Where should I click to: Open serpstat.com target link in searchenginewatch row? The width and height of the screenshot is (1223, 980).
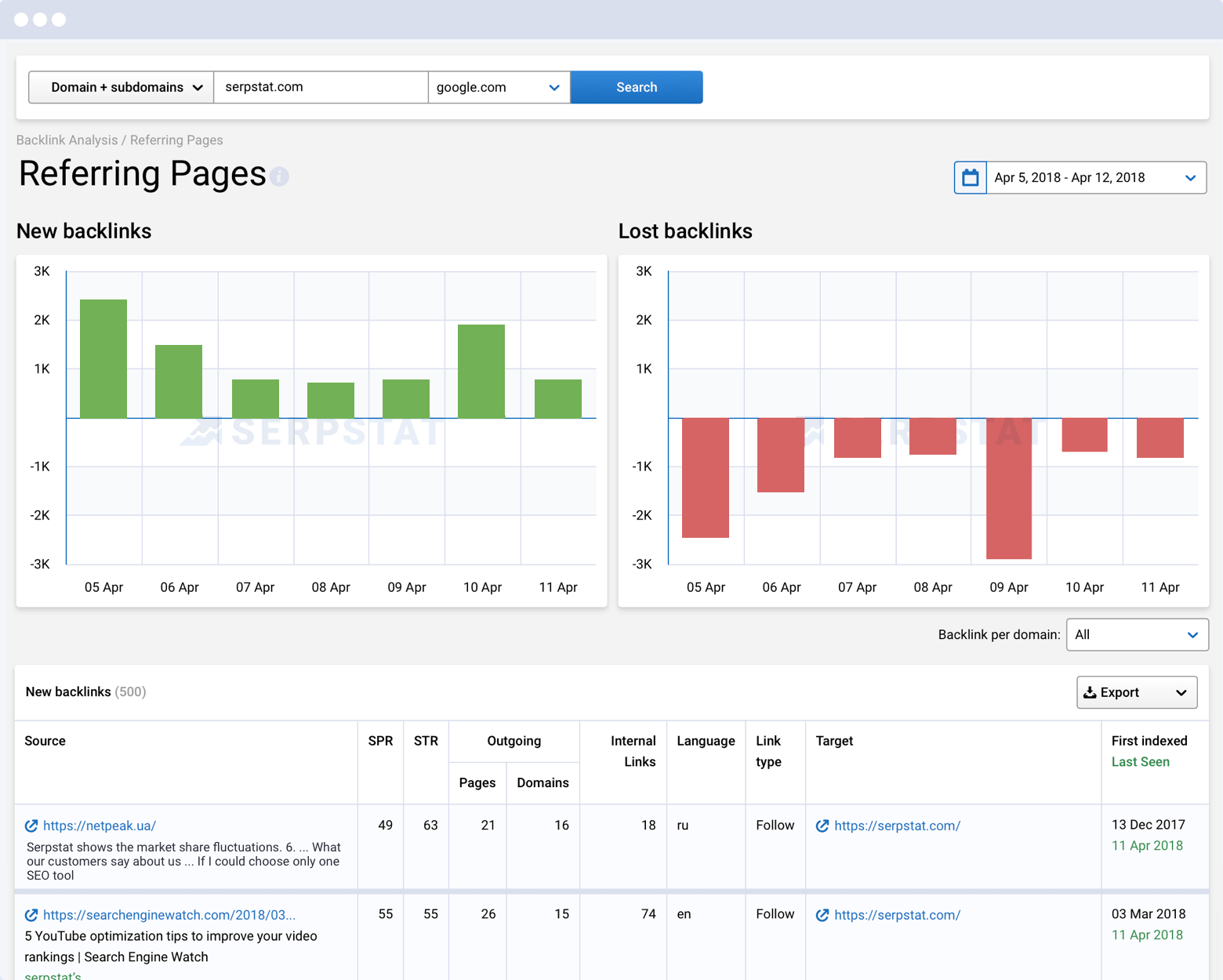897,915
